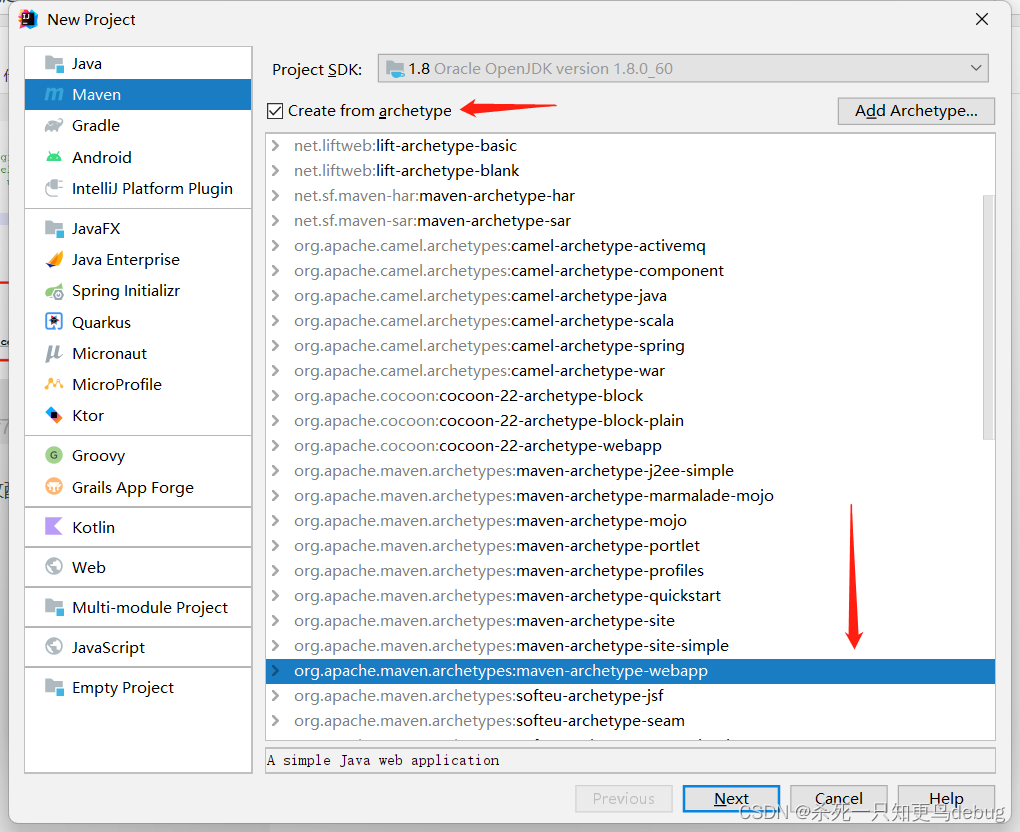Toggle the Create from archetype checkbox
The image size is (1020, 832).
tap(275, 111)
